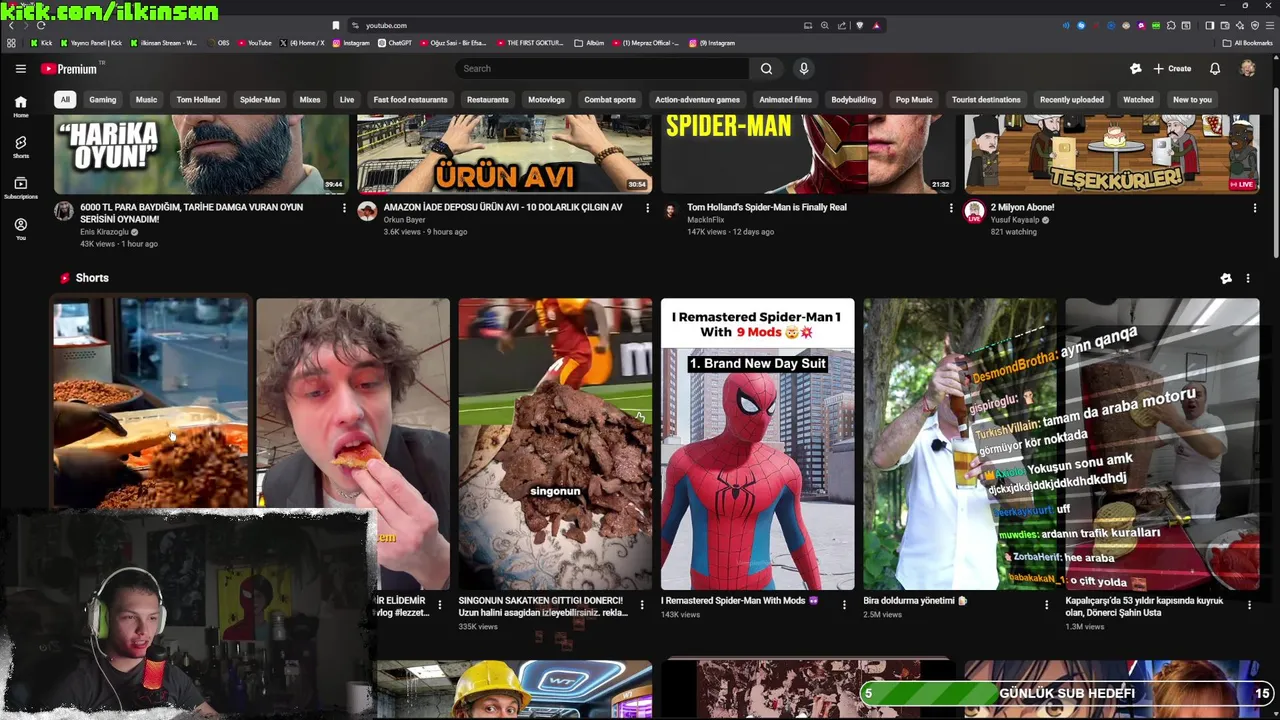
Task: Select the Music filter chip
Action: point(146,100)
